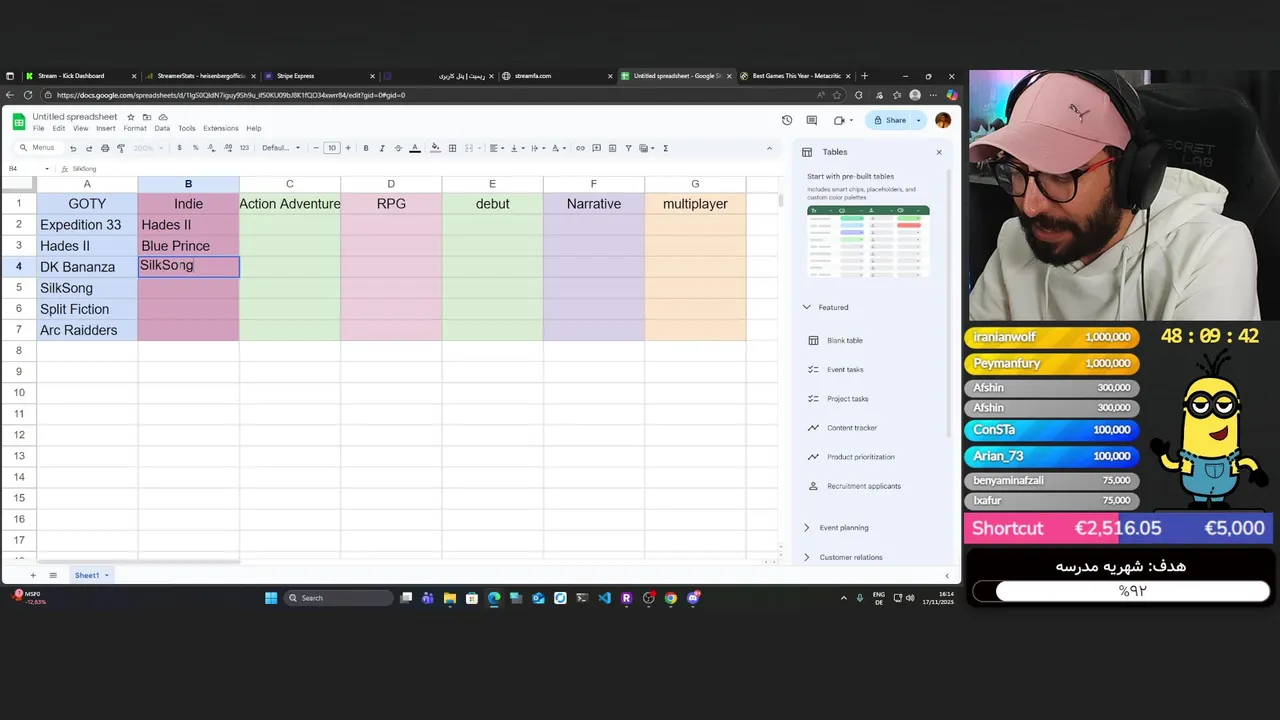Decrease font size with the minus button
This screenshot has width=1280, height=720.
[316, 148]
